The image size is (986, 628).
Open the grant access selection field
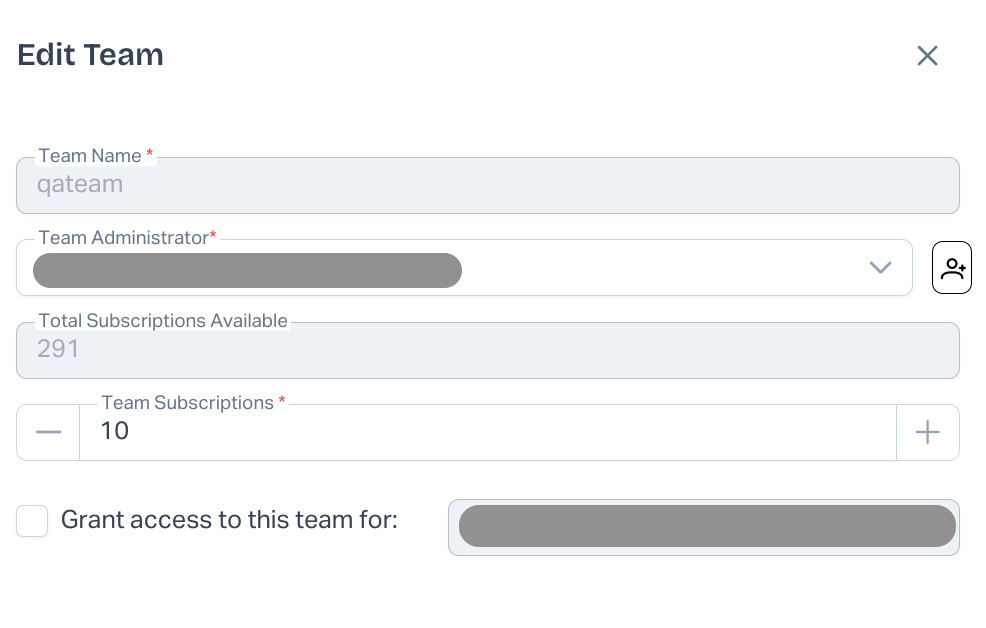tap(704, 527)
